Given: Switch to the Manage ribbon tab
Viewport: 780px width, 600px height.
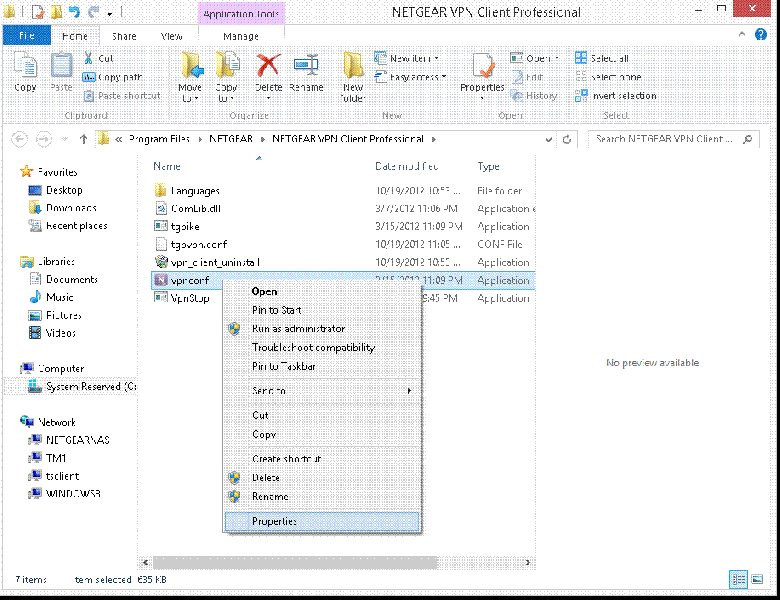Looking at the screenshot, I should [241, 36].
